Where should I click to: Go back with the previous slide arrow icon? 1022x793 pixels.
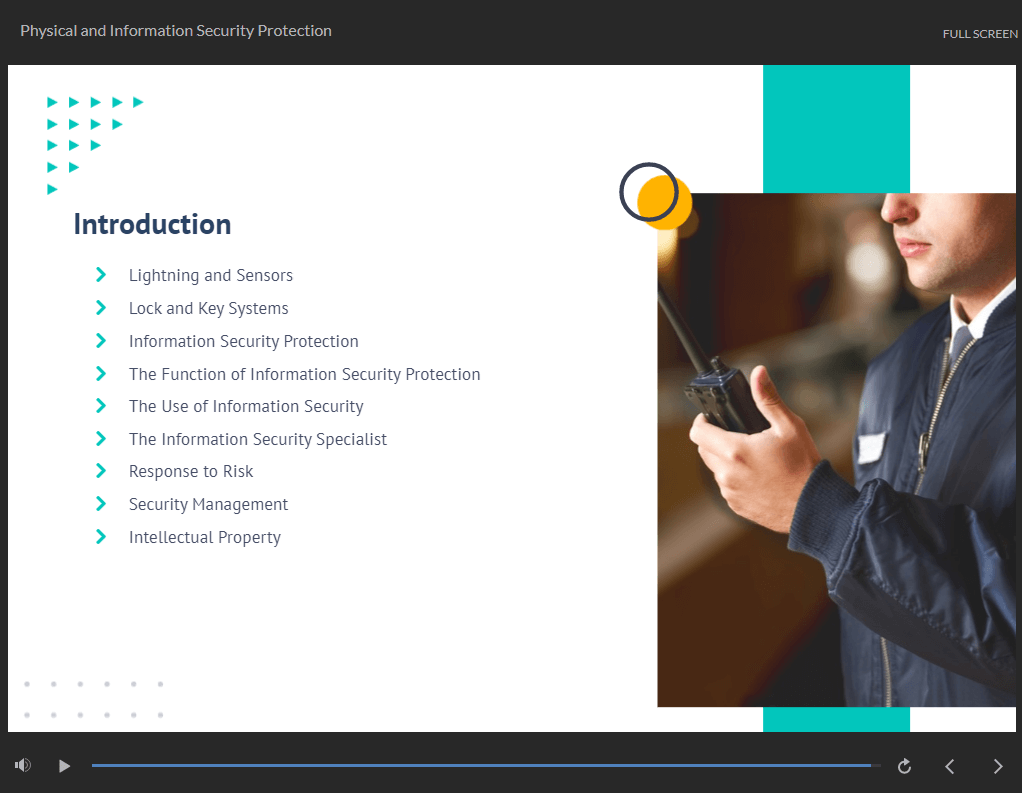click(949, 766)
